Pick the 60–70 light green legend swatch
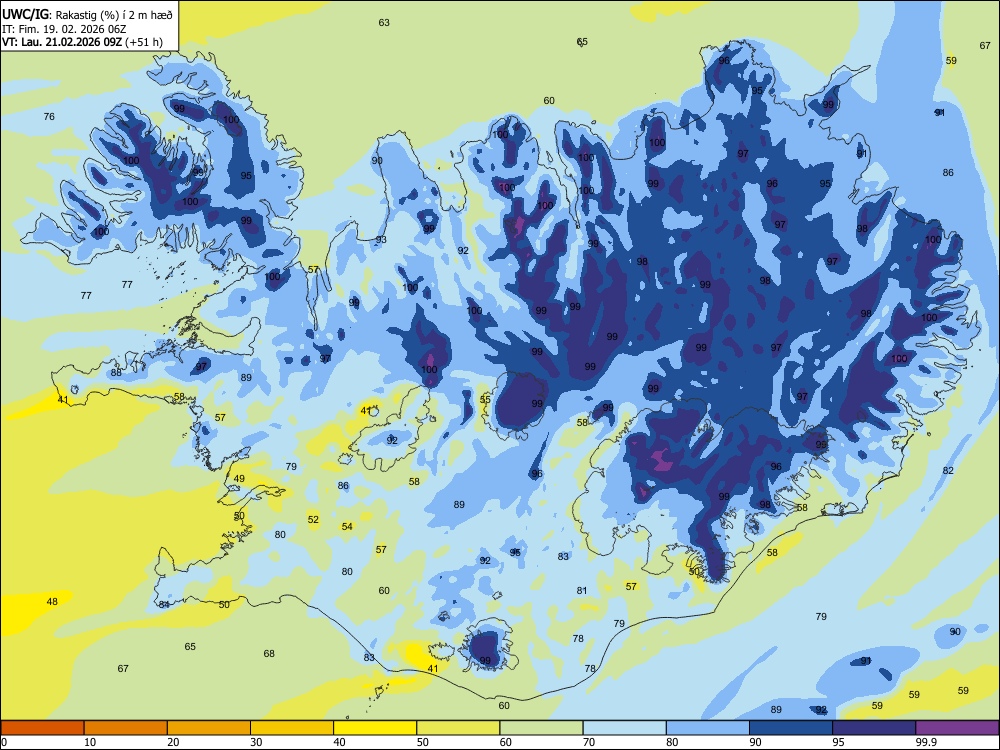The width and height of the screenshot is (1000, 750). [541, 728]
